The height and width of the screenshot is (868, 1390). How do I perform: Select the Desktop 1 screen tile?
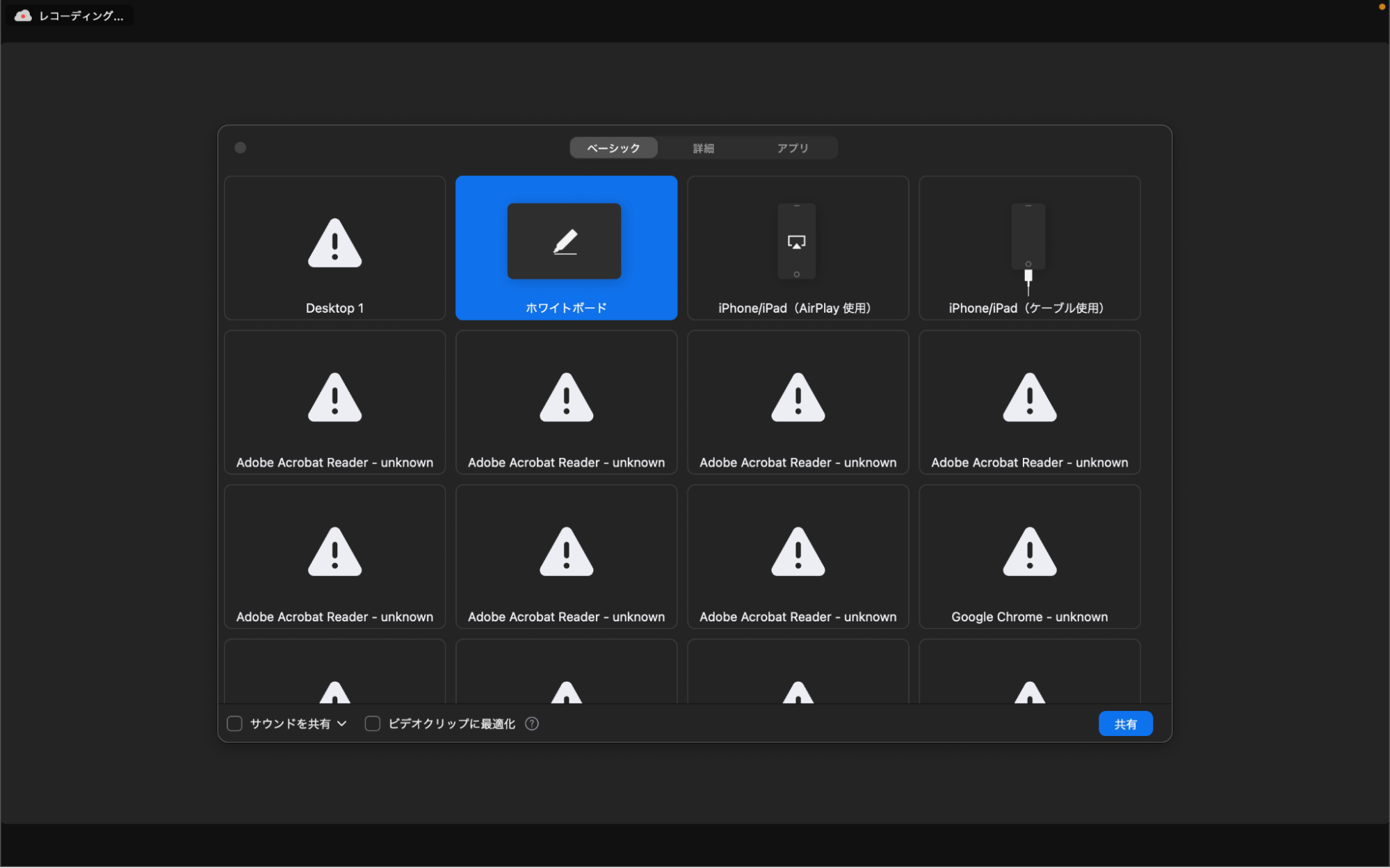pos(334,248)
